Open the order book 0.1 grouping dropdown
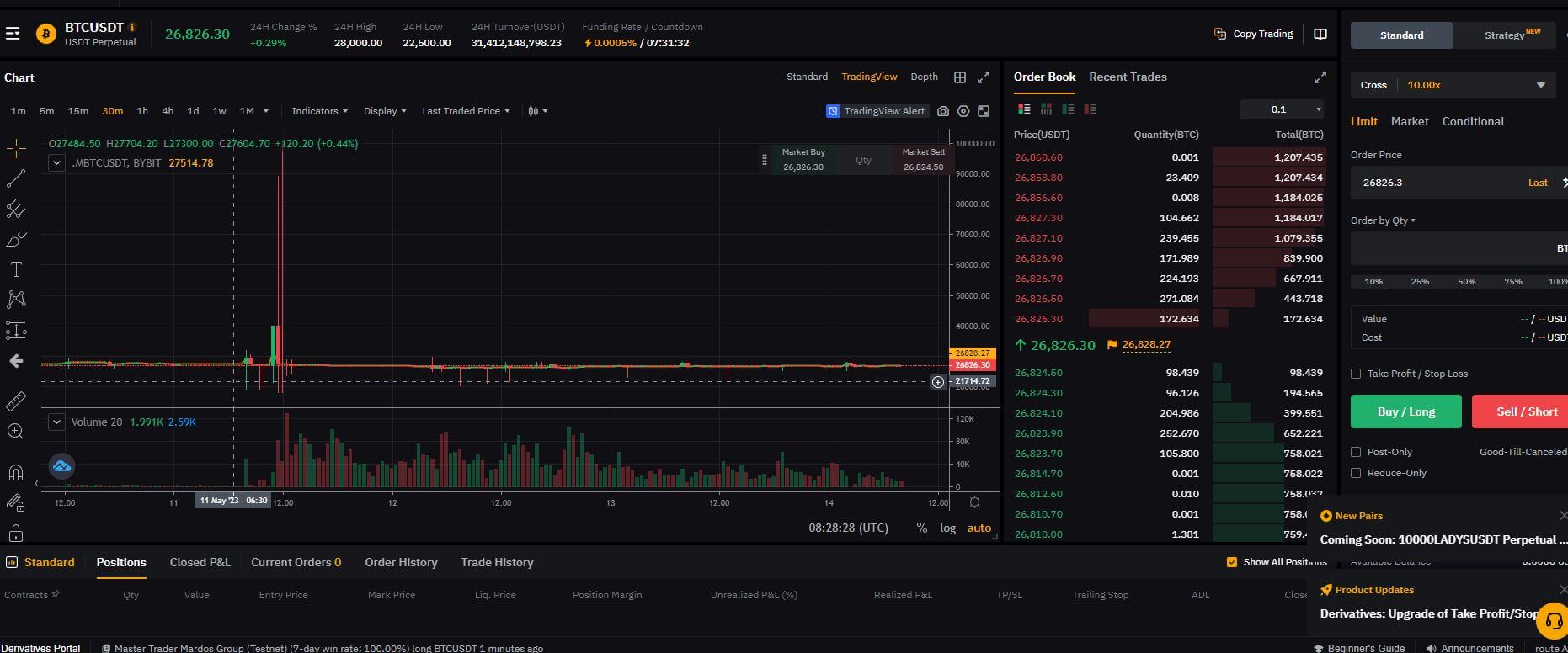 click(1282, 109)
